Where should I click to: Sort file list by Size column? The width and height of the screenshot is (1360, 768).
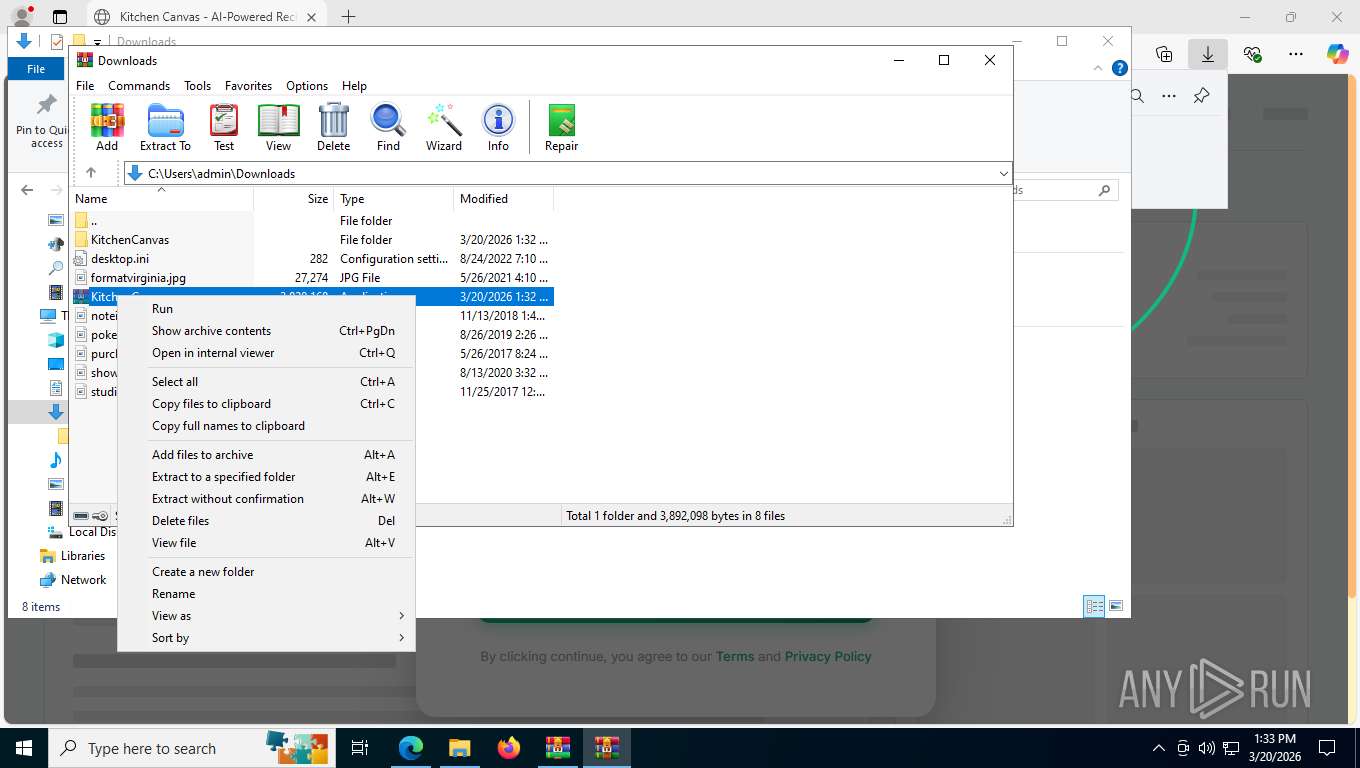coord(294,199)
